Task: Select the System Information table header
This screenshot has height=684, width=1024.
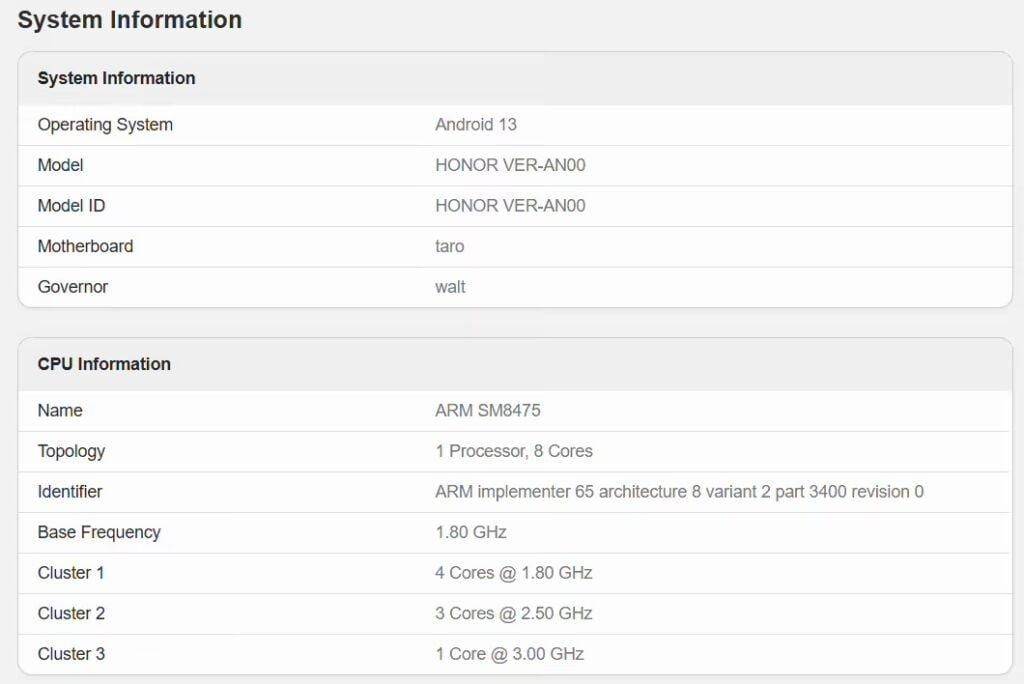Action: (116, 78)
